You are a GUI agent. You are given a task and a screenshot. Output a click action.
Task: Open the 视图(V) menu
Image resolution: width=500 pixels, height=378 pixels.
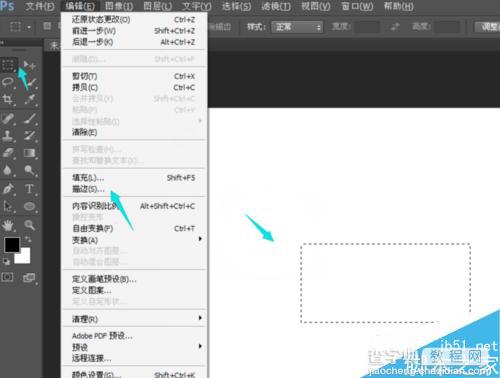316,6
